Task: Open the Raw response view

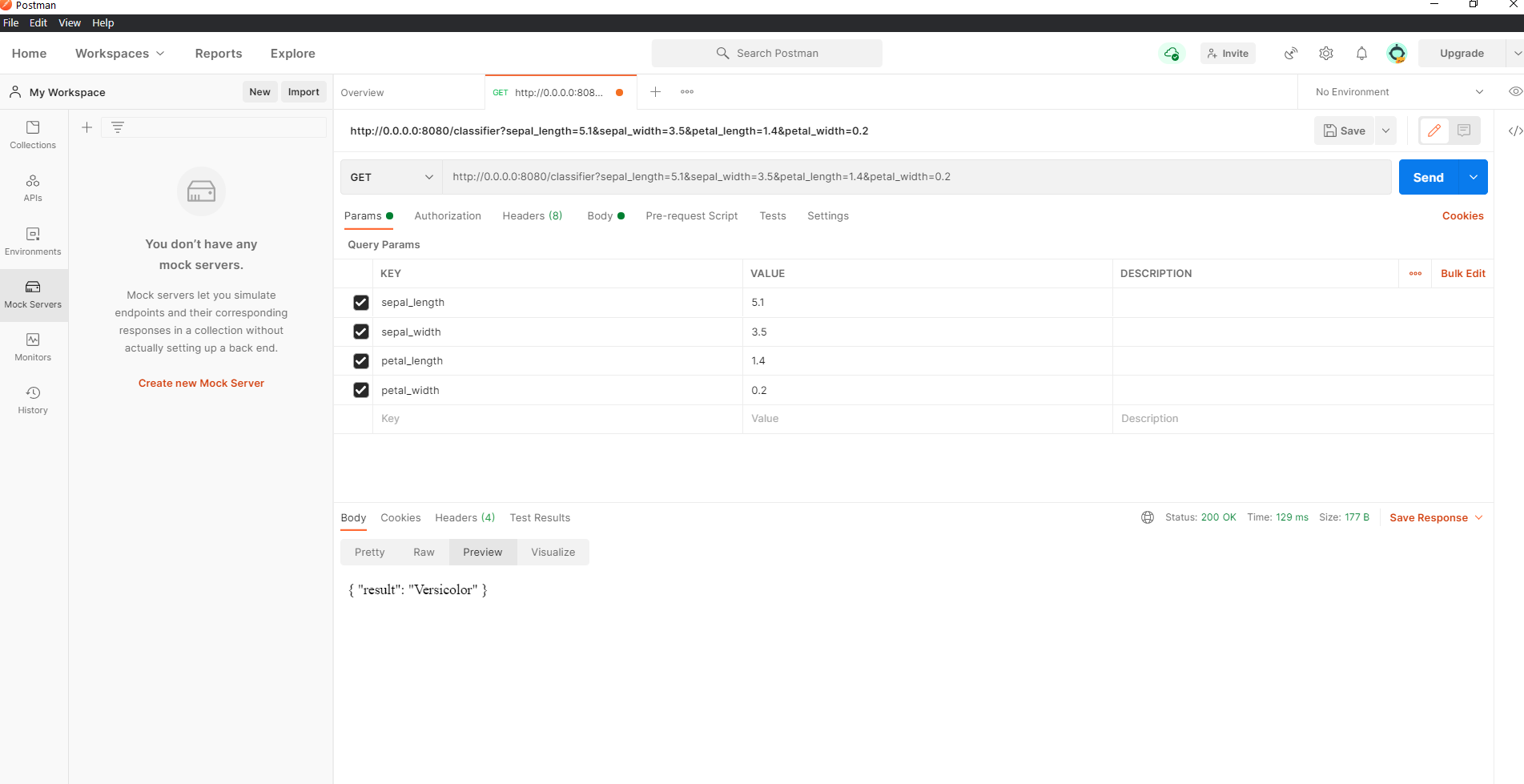Action: (x=424, y=552)
